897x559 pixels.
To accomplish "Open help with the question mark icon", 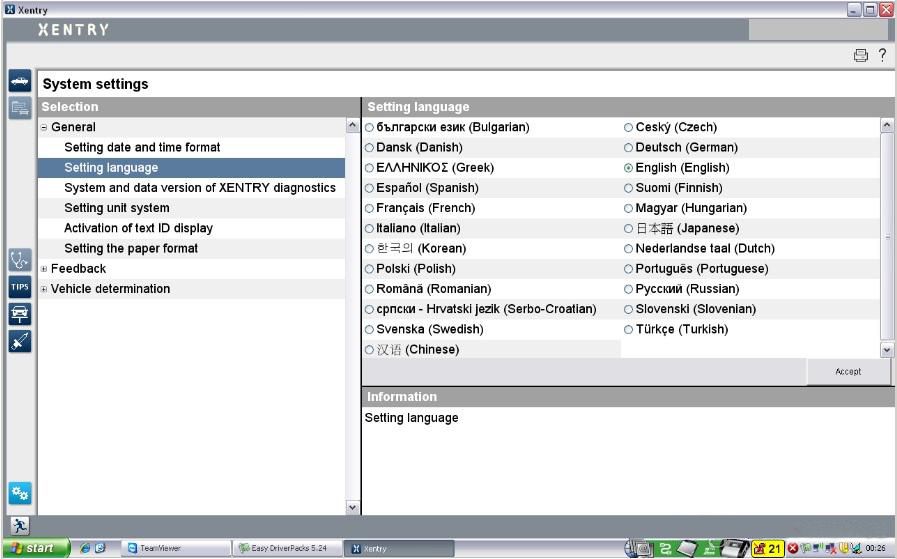I will 882,54.
